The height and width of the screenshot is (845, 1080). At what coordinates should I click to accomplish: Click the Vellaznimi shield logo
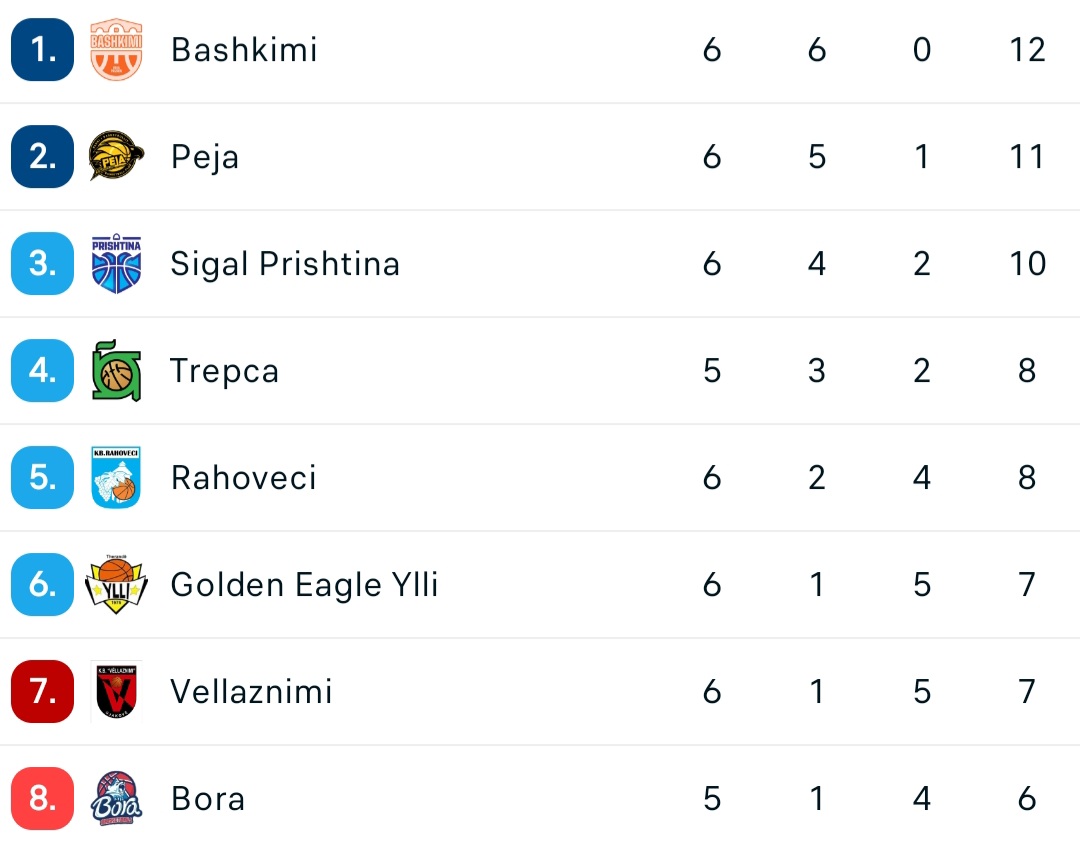tap(116, 691)
